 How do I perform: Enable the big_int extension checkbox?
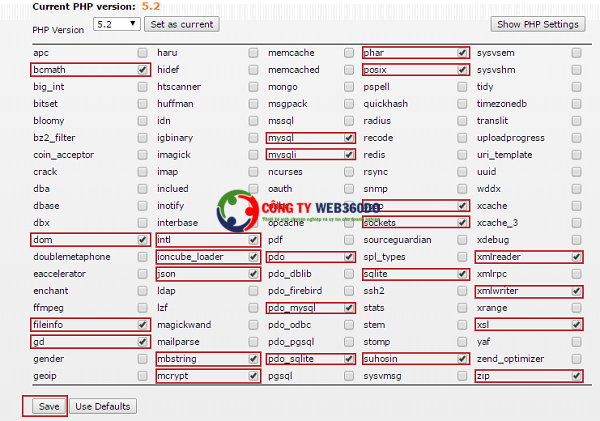point(142,87)
